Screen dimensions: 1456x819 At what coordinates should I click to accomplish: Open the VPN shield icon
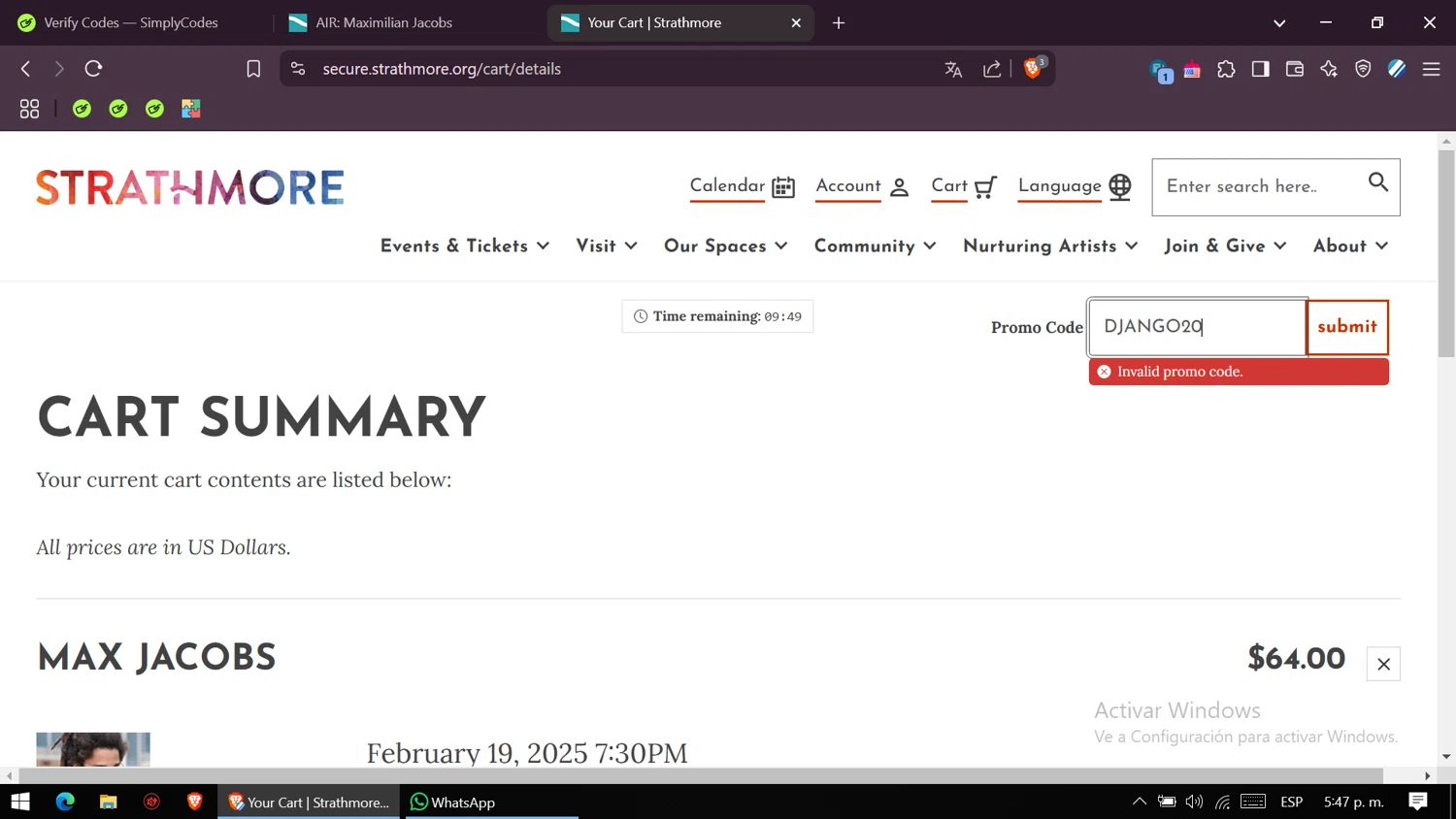(x=1363, y=69)
